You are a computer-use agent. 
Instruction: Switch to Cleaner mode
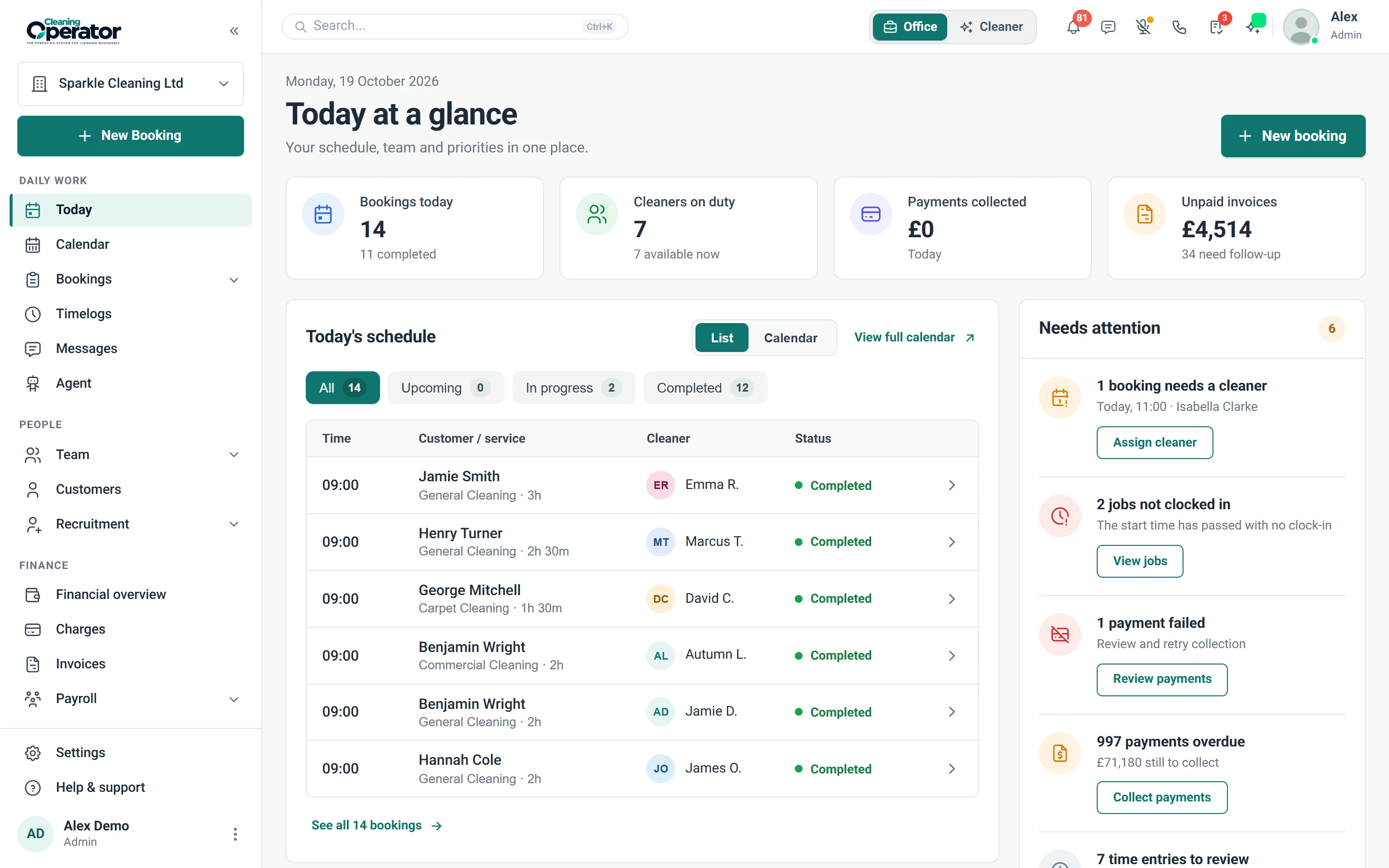tap(991, 27)
